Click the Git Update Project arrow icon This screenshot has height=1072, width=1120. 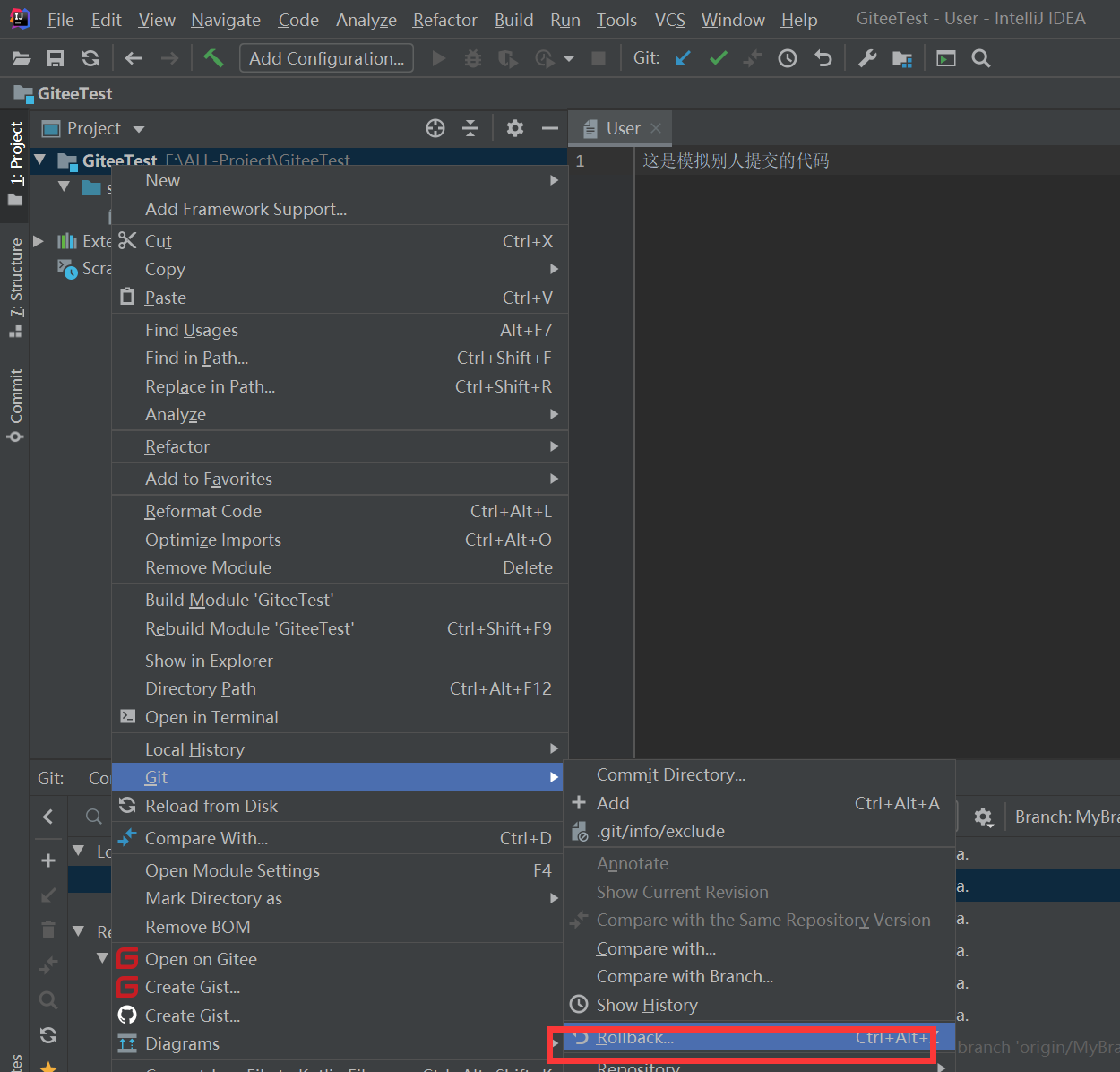(x=683, y=58)
